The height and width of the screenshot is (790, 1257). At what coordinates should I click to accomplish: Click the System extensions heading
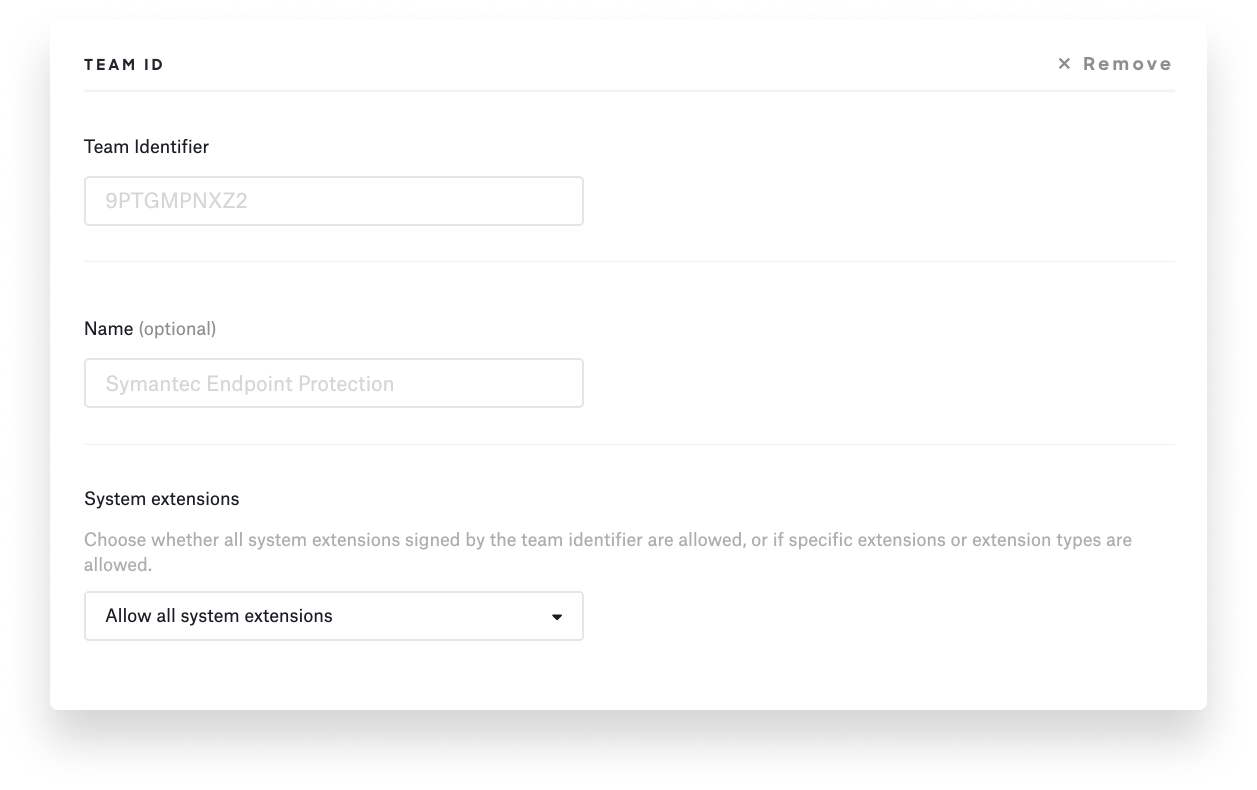click(162, 498)
